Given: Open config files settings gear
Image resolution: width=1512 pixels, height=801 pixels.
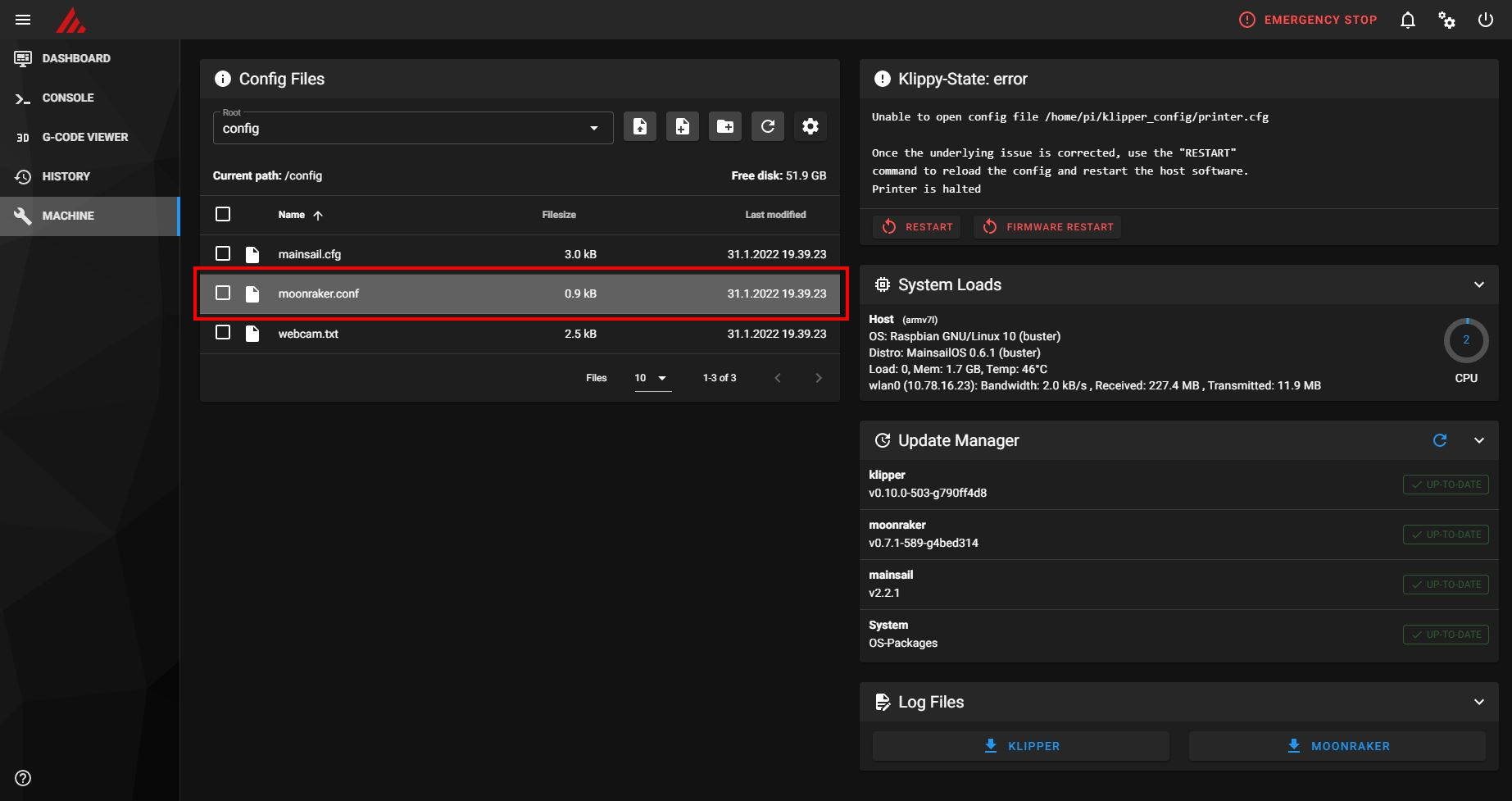Looking at the screenshot, I should click(810, 126).
